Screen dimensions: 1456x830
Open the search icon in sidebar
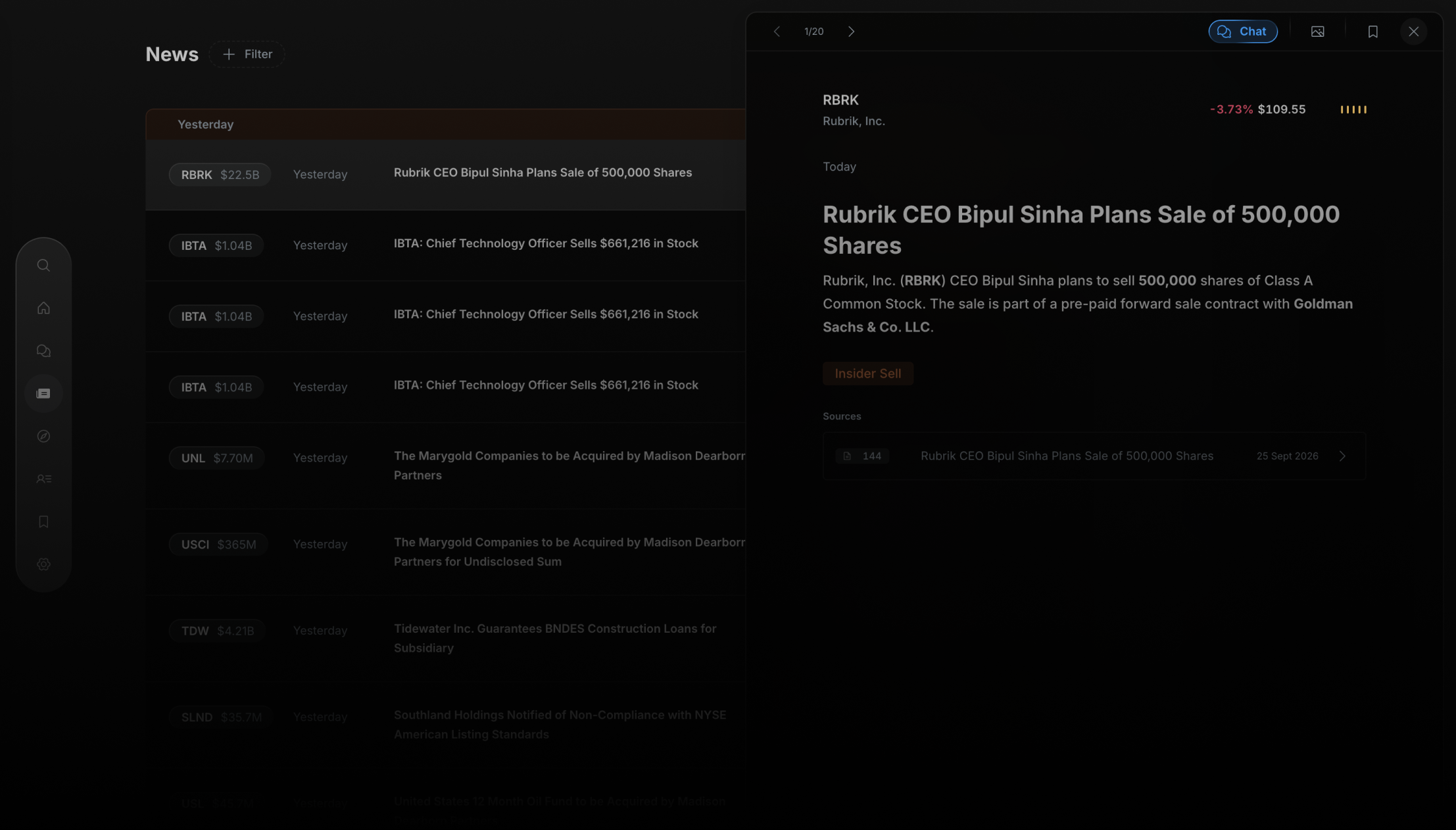click(x=43, y=265)
